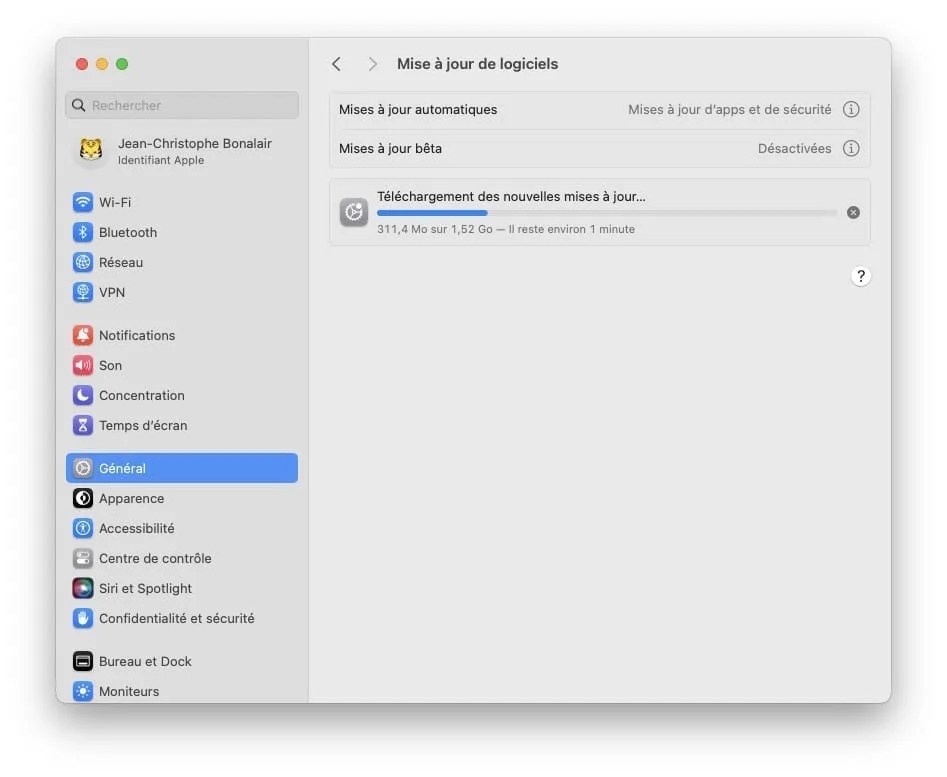Viewport: 947px width, 777px height.
Task: Open Concentration moon icon
Action: point(83,395)
